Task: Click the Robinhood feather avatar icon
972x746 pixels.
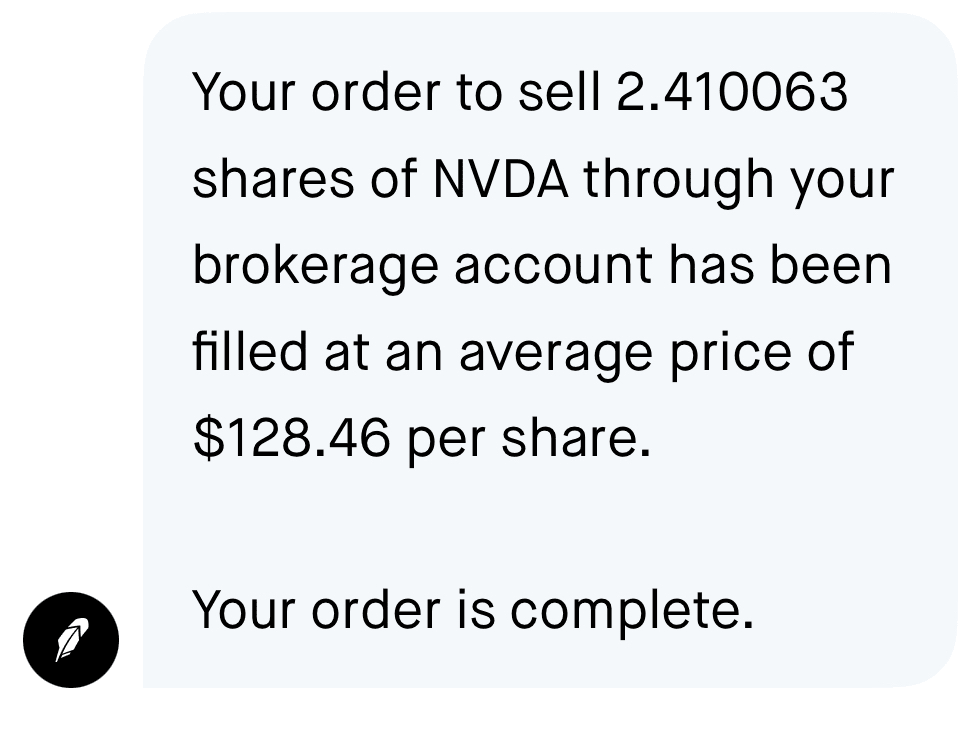Action: (71, 640)
